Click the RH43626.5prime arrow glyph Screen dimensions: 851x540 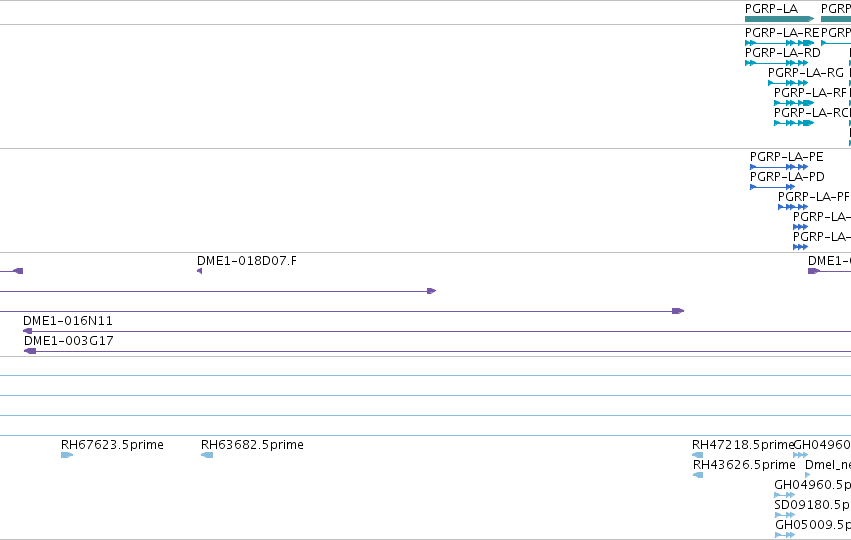[698, 475]
